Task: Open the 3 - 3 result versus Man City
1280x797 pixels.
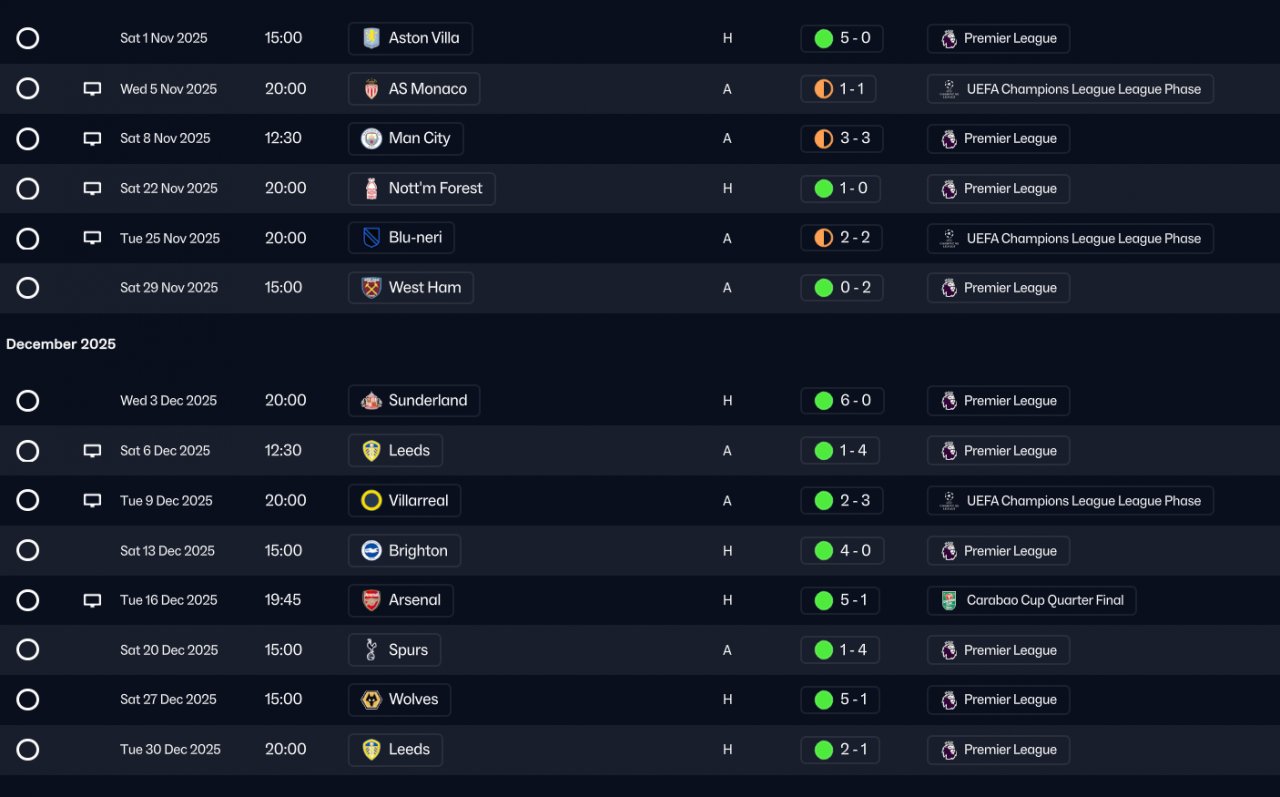Action: (x=842, y=139)
